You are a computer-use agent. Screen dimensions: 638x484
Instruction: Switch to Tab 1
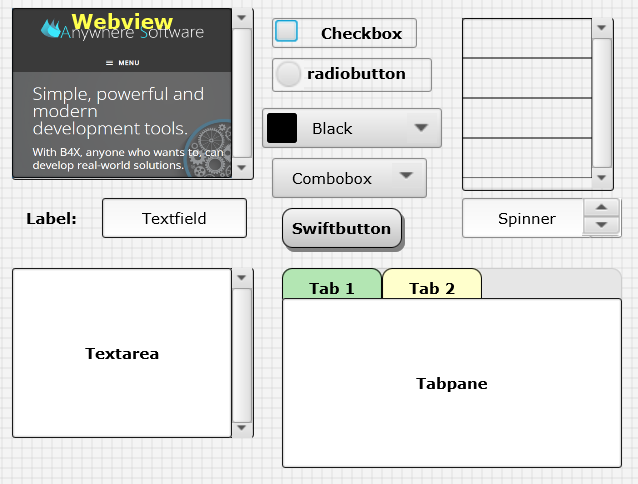click(x=332, y=284)
